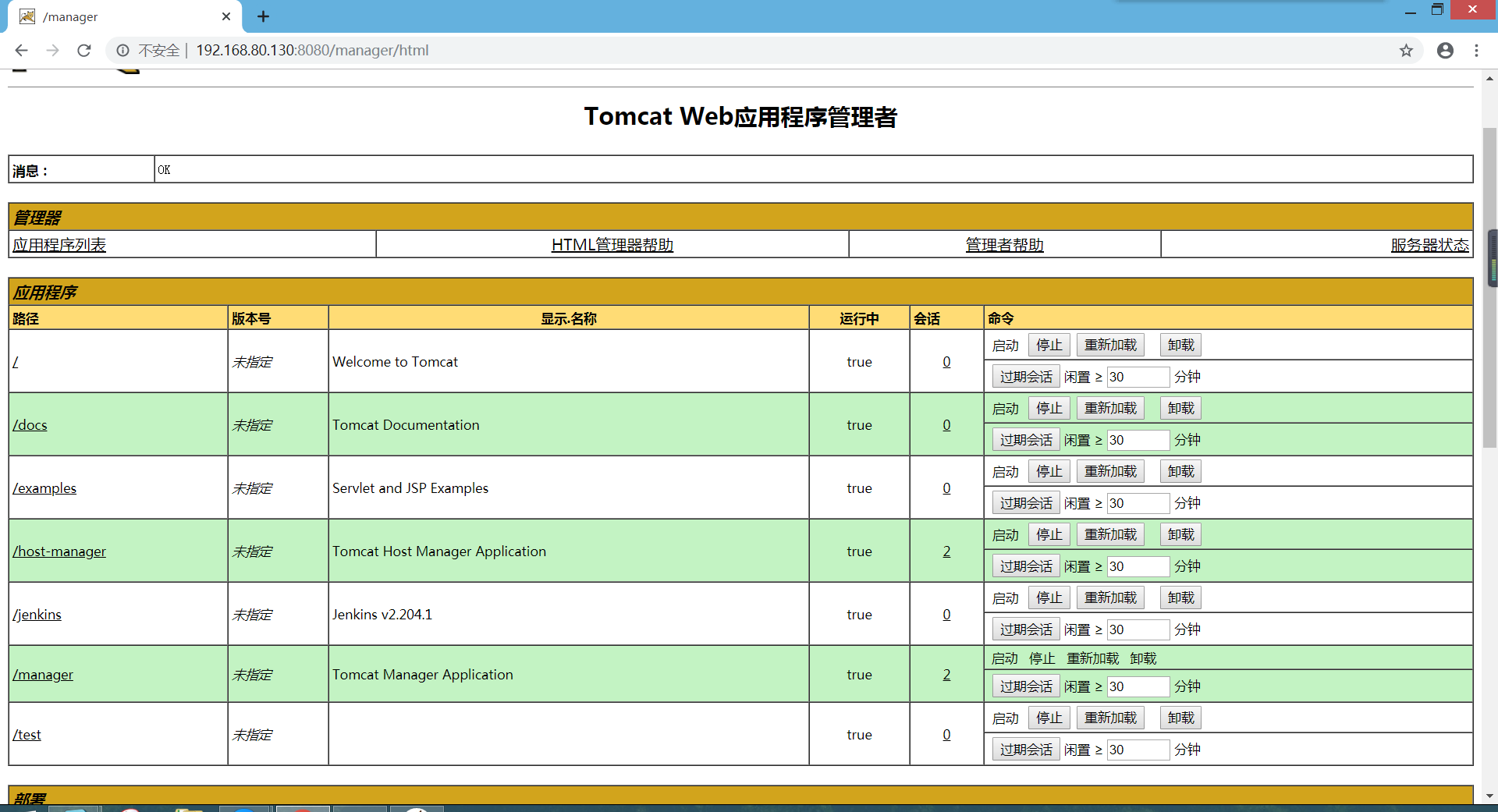
Task: Expire sessions for /jenkins
Action: pos(1026,629)
